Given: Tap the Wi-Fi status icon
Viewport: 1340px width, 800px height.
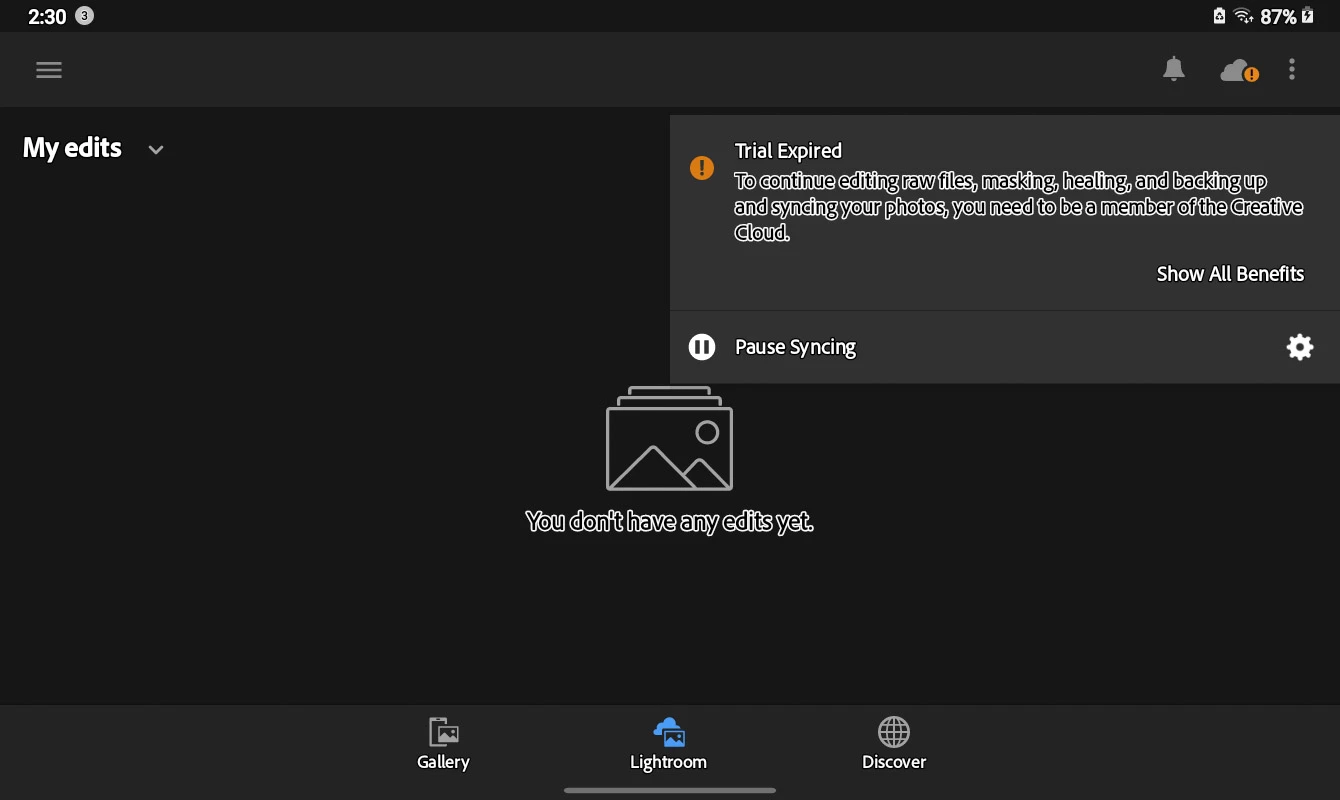Looking at the screenshot, I should pyautogui.click(x=1243, y=16).
